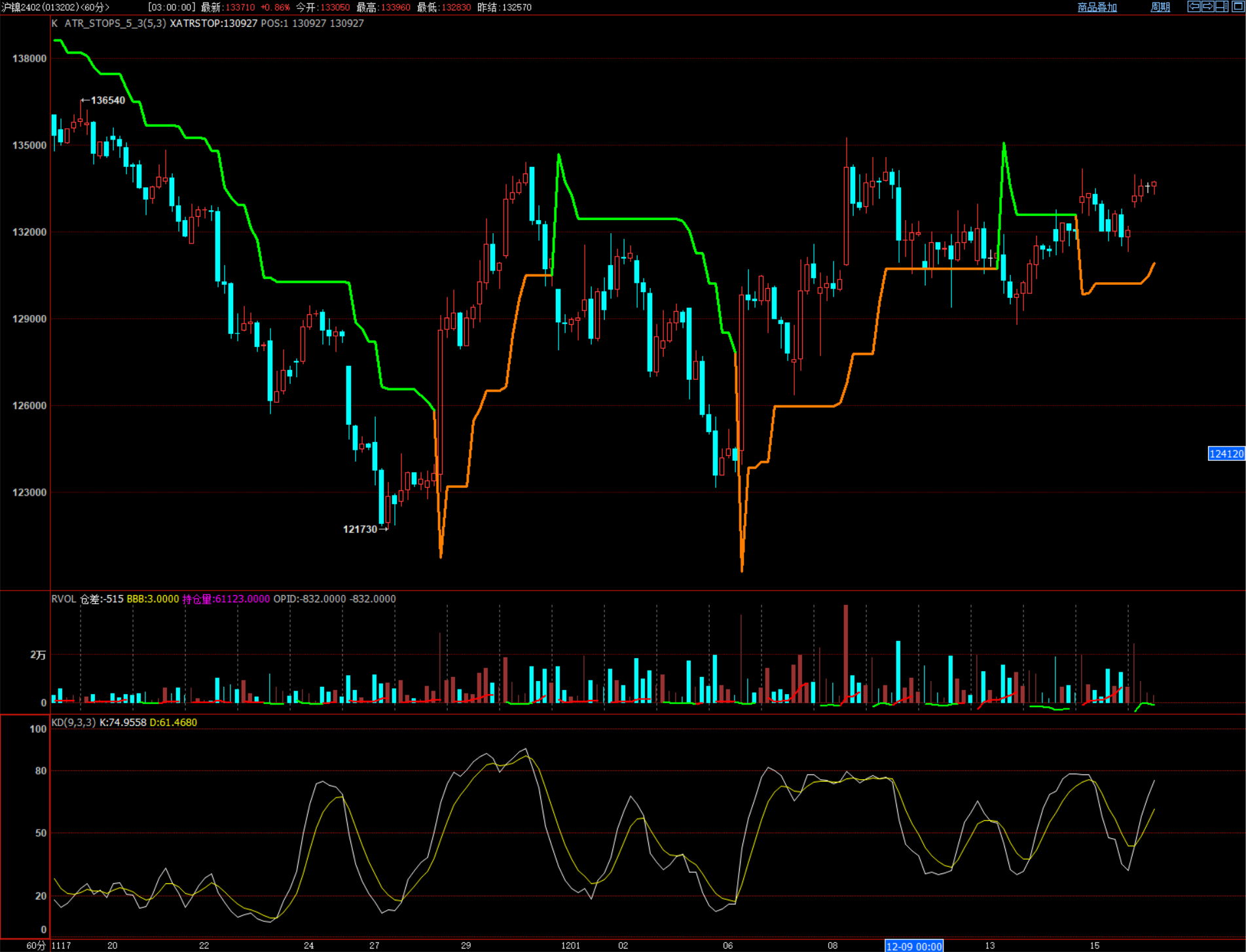Image resolution: width=1246 pixels, height=952 pixels.
Task: Click the blue 124120 price tag
Action: point(1226,454)
